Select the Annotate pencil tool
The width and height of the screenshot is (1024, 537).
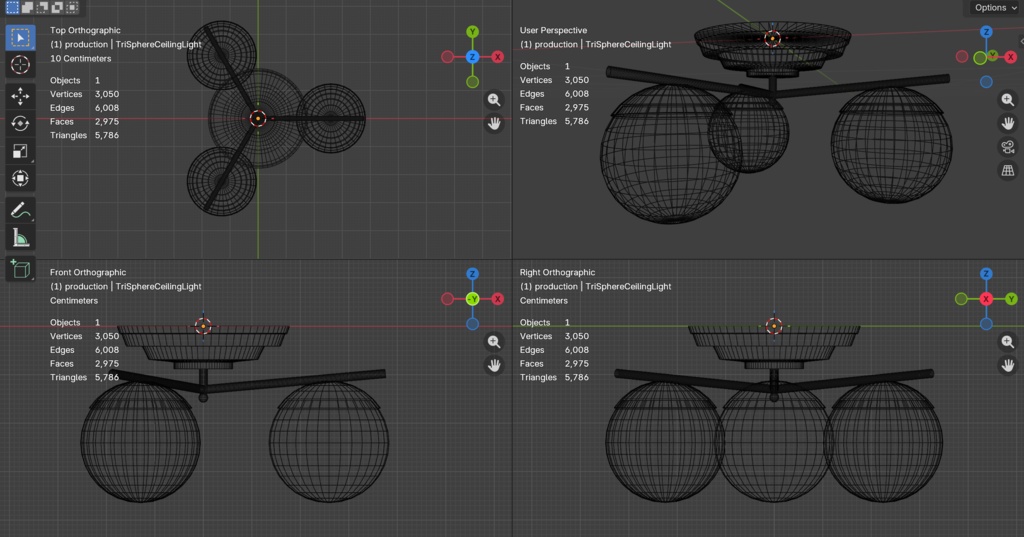[x=20, y=210]
